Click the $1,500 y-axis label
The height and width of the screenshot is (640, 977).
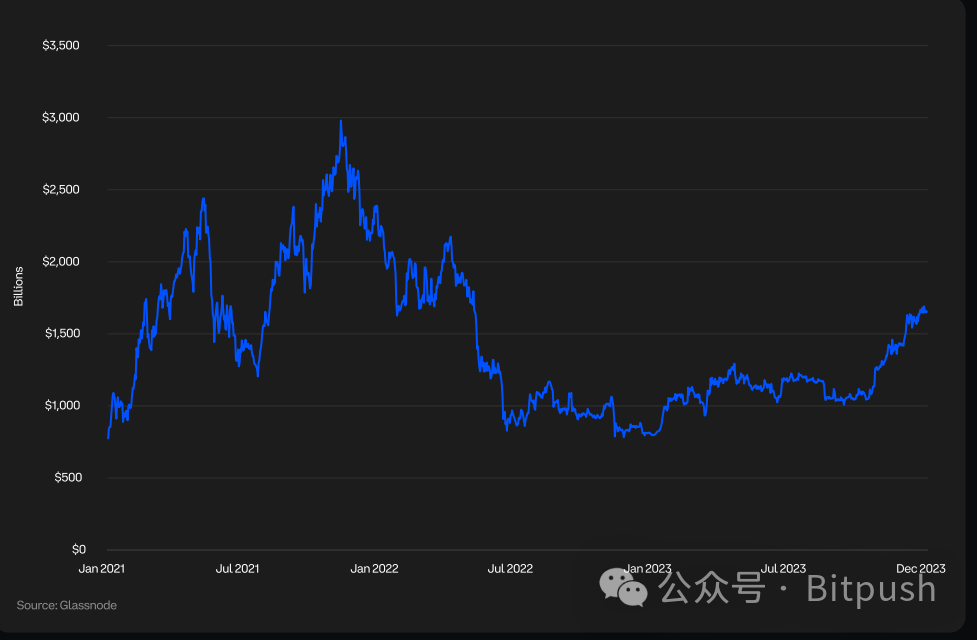tap(62, 333)
